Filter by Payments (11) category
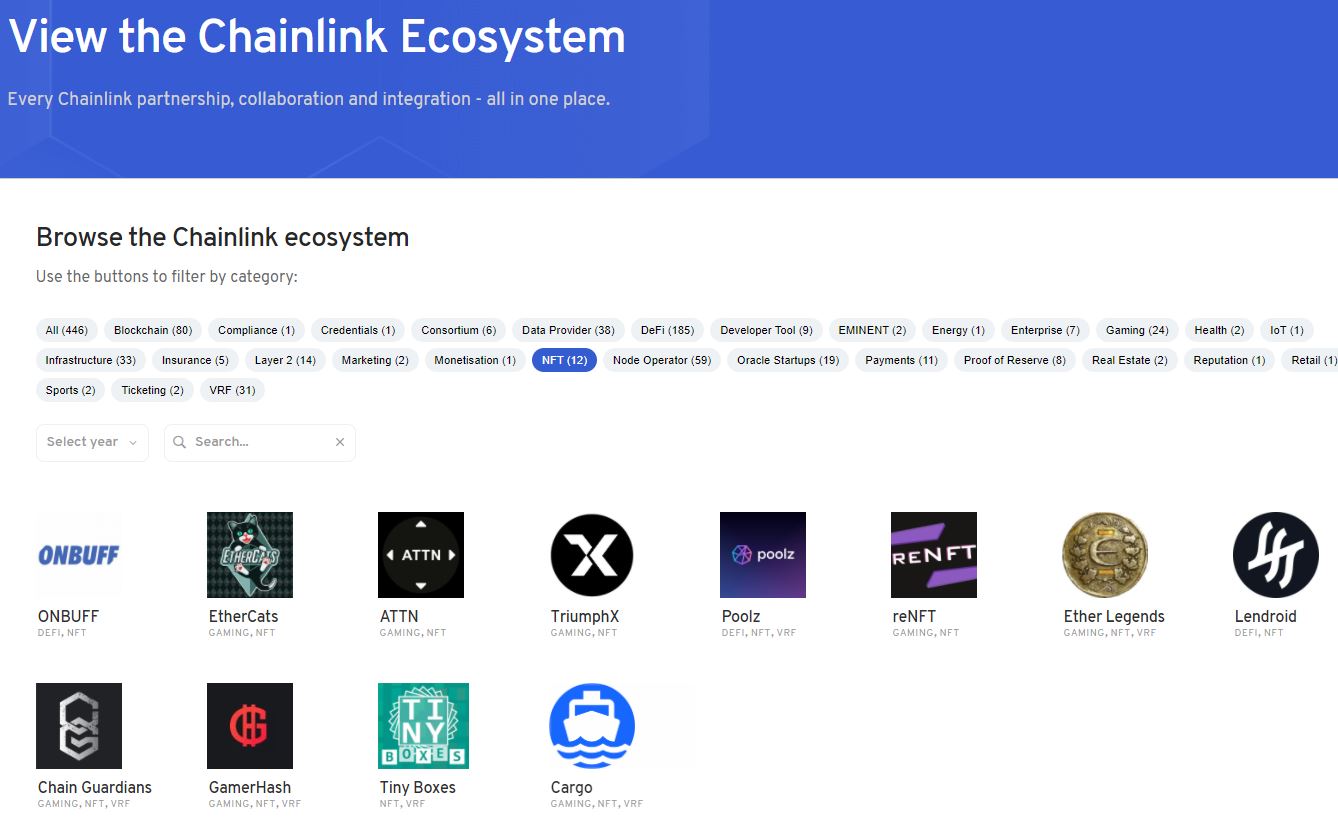This screenshot has height=828, width=1338. pos(901,360)
